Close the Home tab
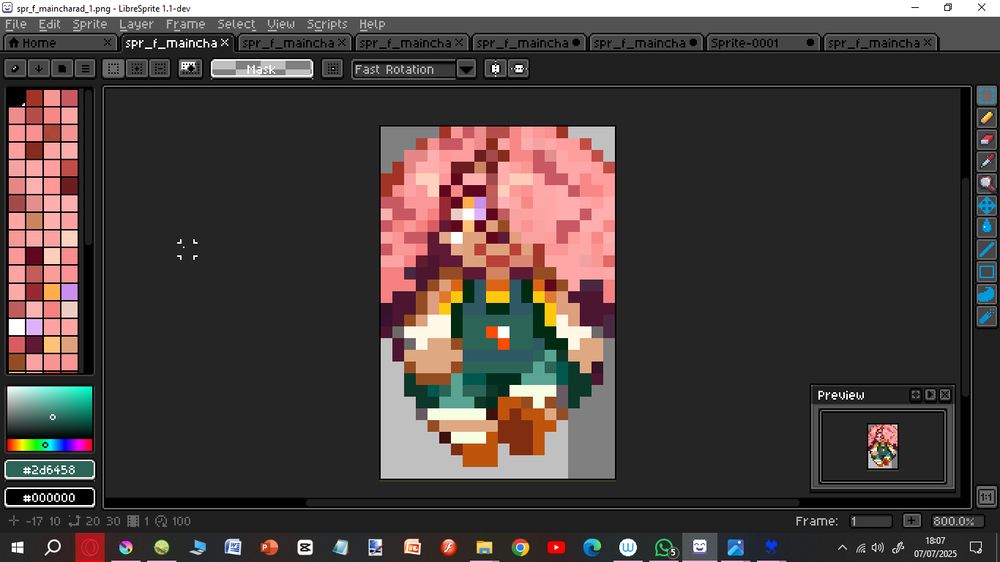This screenshot has width=1000, height=562. (x=107, y=43)
